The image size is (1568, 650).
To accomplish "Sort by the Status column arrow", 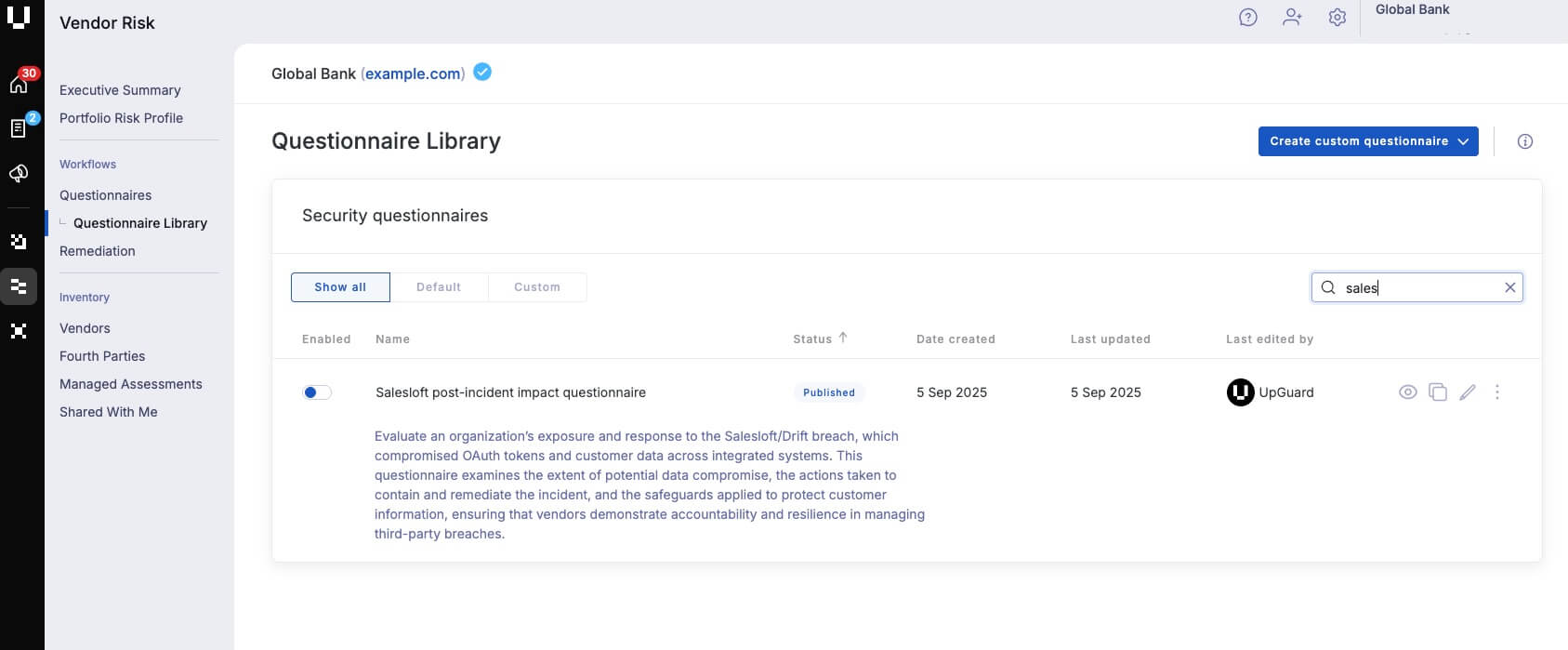I will [x=843, y=338].
